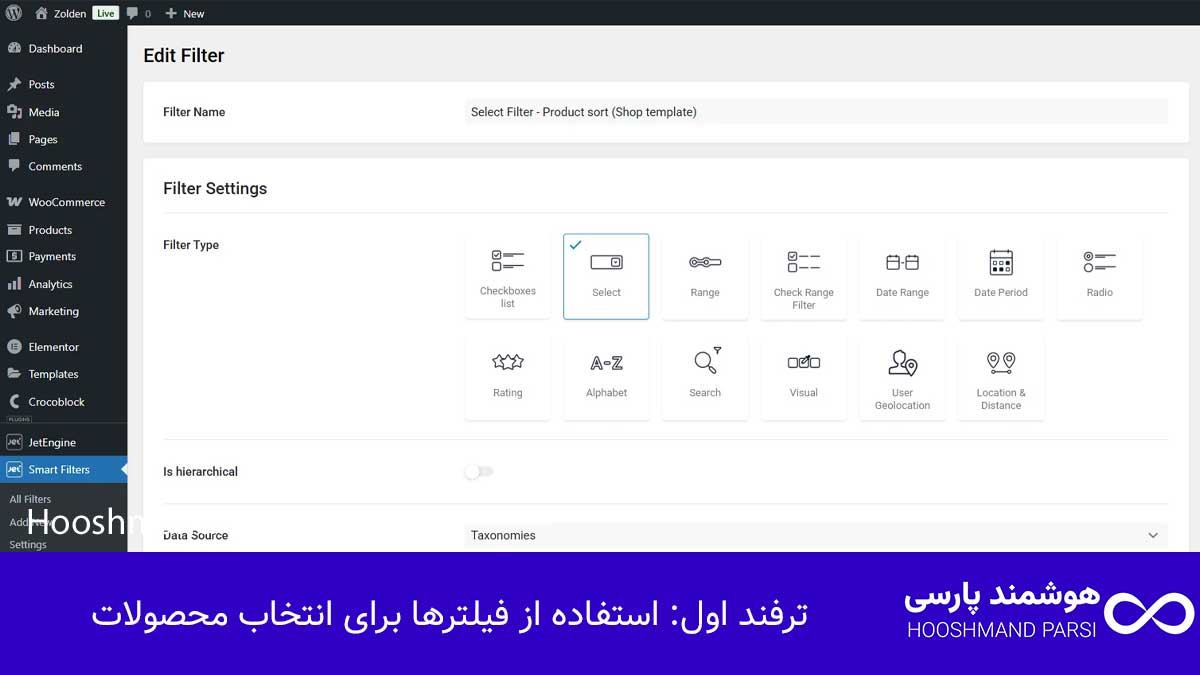
Task: Choose the Visual filter type
Action: (x=804, y=377)
